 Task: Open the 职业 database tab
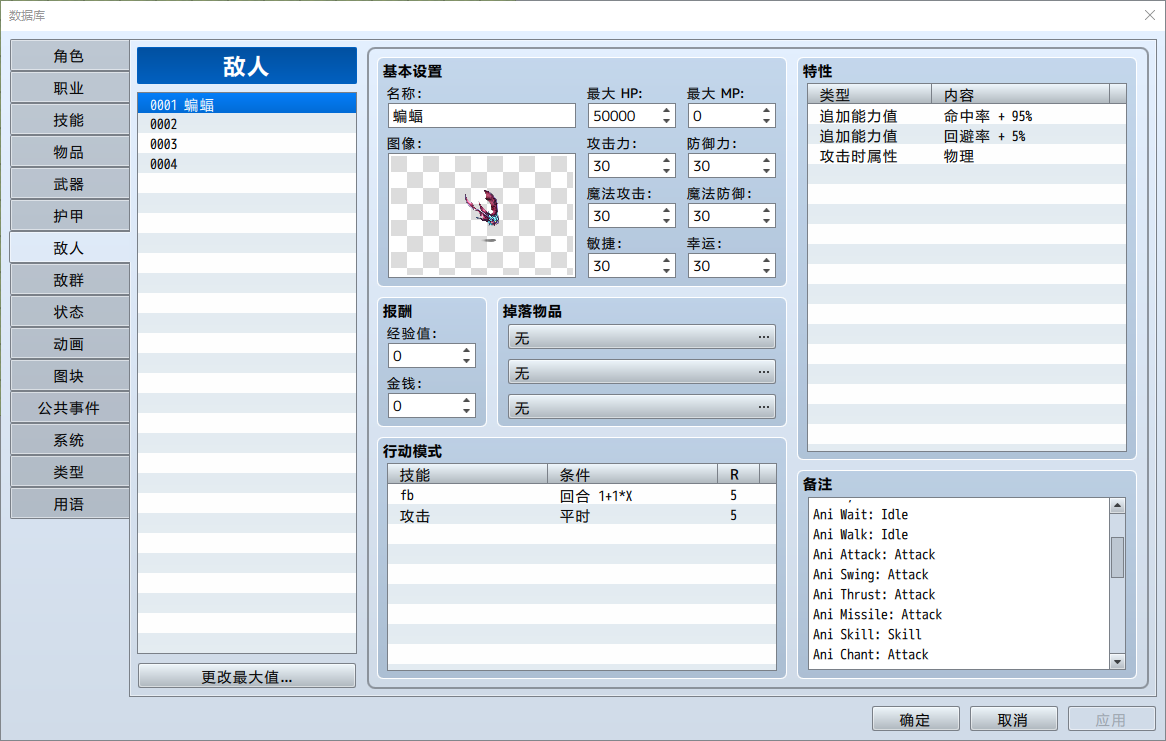69,88
